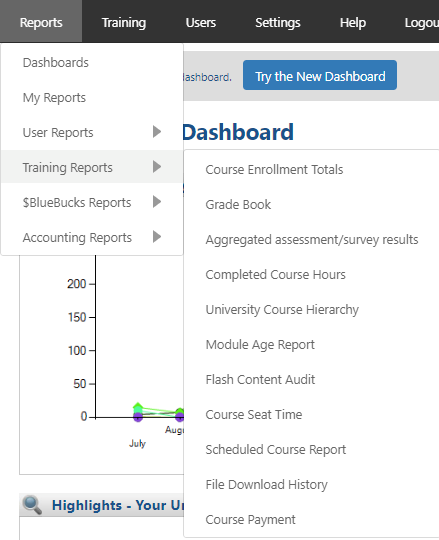
Task: Choose Aggregated assessment/survey results
Action: (x=311, y=239)
